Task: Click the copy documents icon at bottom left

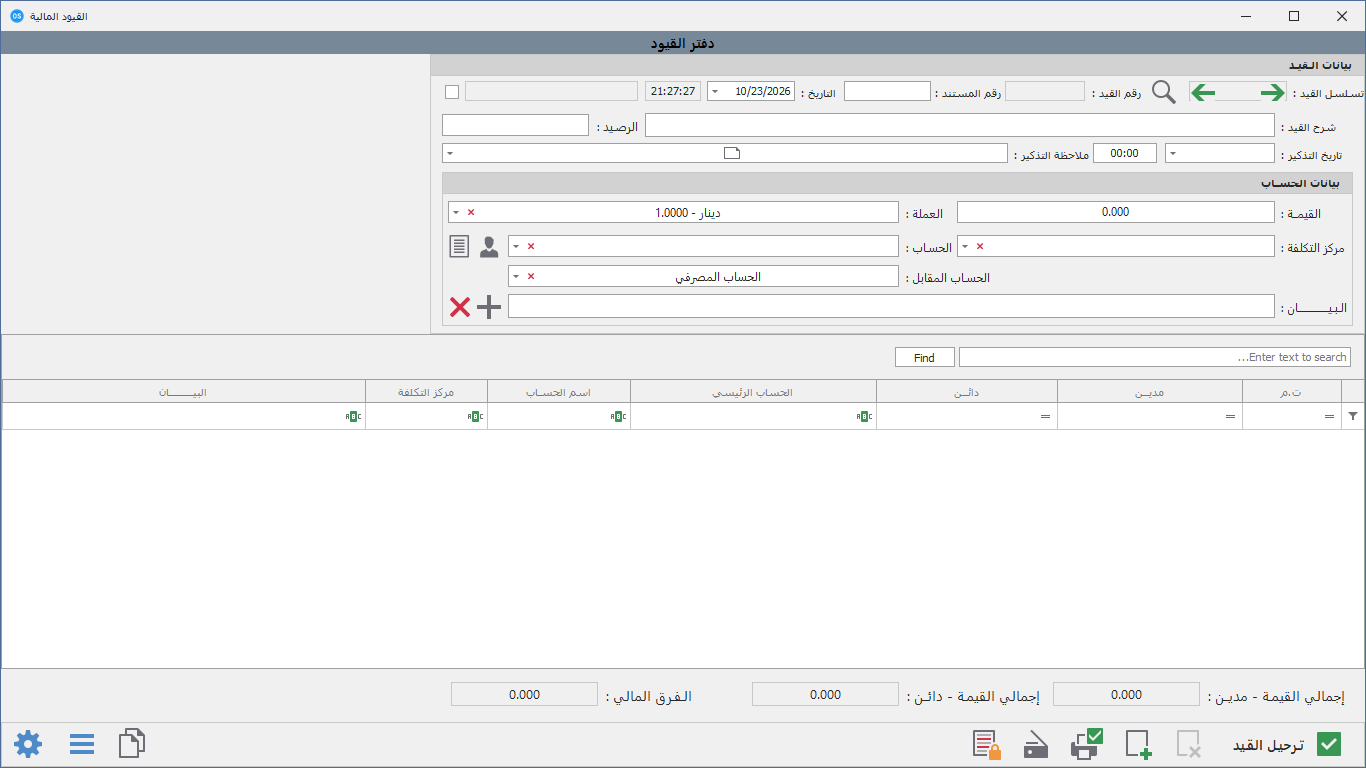Action: click(x=132, y=743)
